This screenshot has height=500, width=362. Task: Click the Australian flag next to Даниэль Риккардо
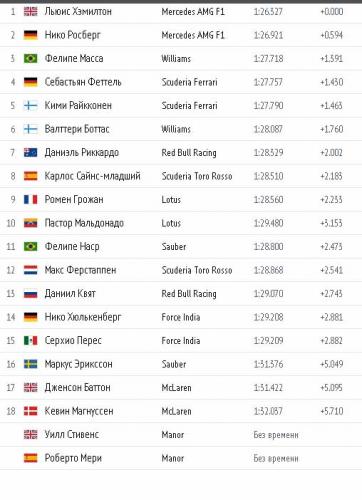(30, 153)
